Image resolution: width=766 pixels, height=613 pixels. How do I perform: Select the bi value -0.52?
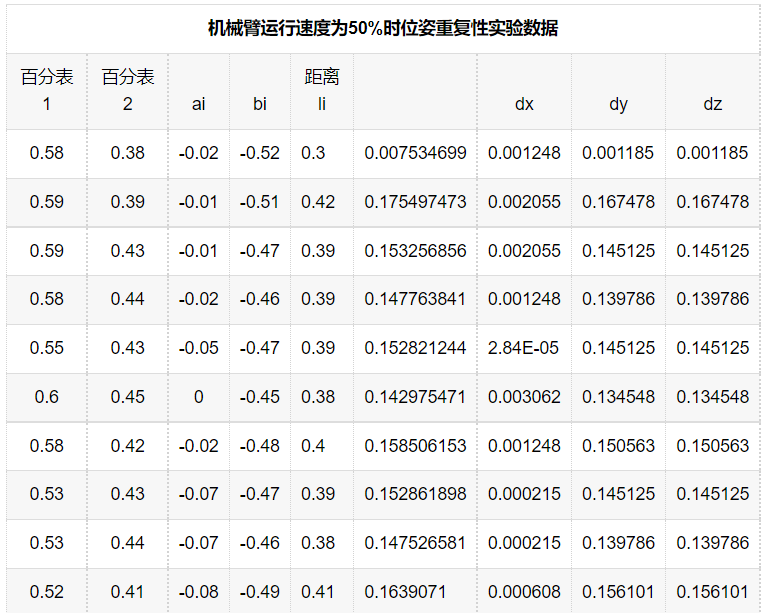point(259,153)
